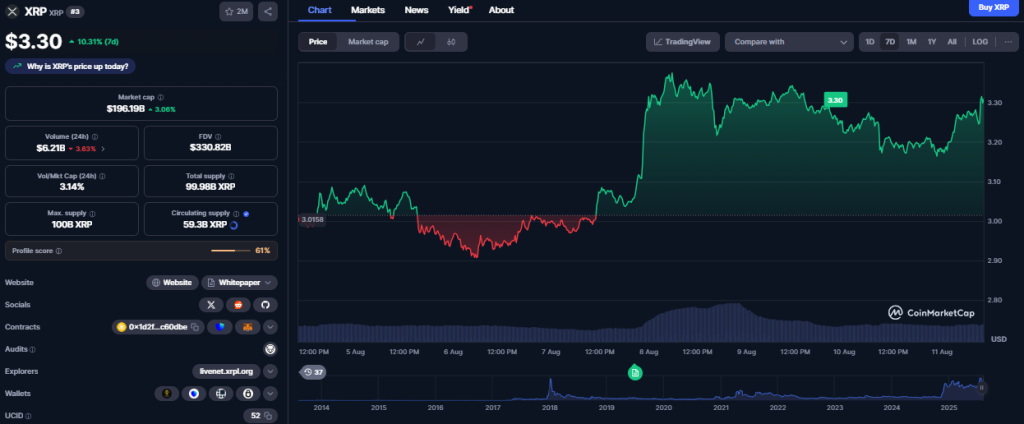Open XRP's Reddit social link
Screen dimensions: 1024x424
(238, 304)
